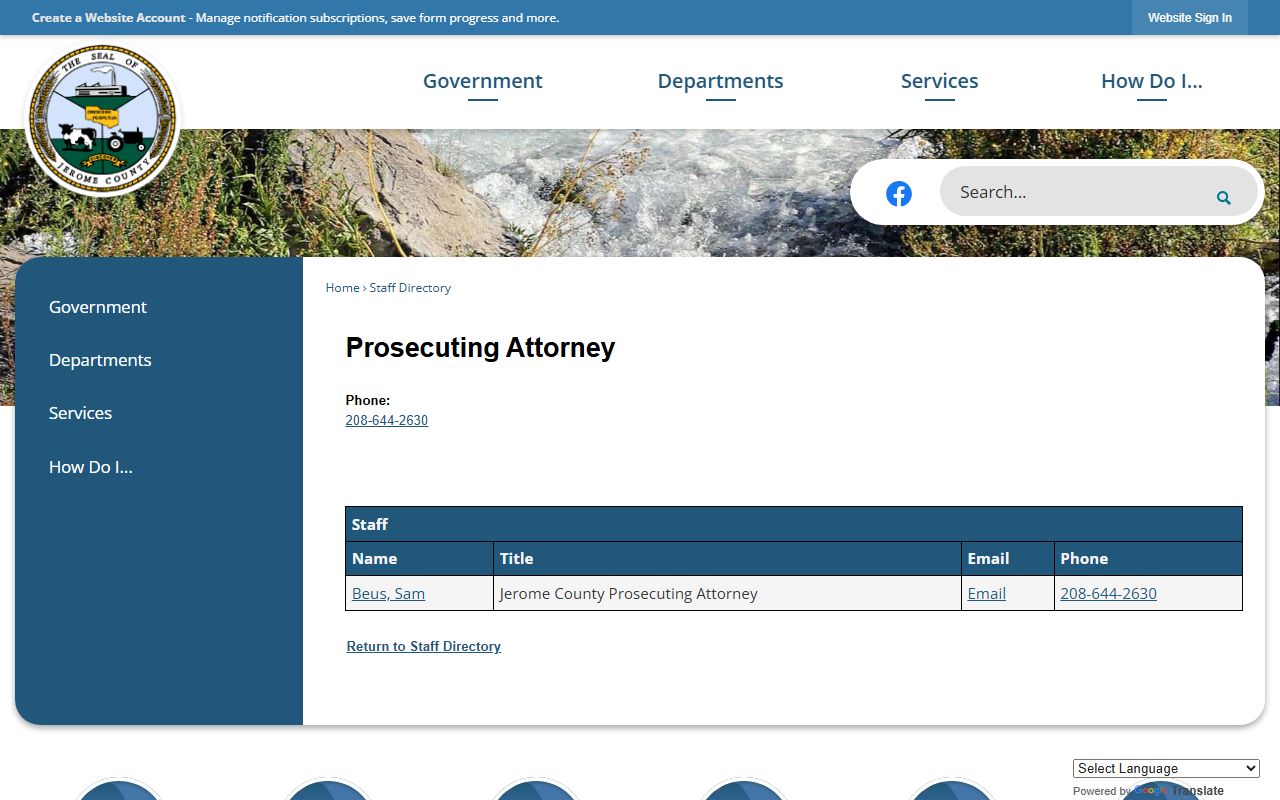This screenshot has width=1280, height=800.
Task: Click the Jerome County seal logo
Action: point(103,119)
